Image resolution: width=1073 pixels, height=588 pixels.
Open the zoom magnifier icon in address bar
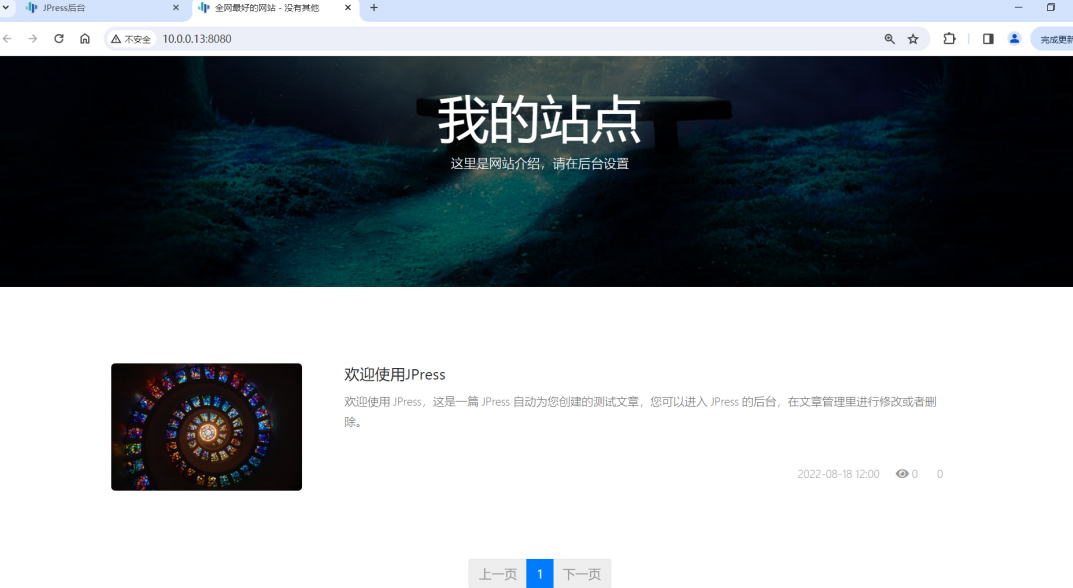coord(889,39)
